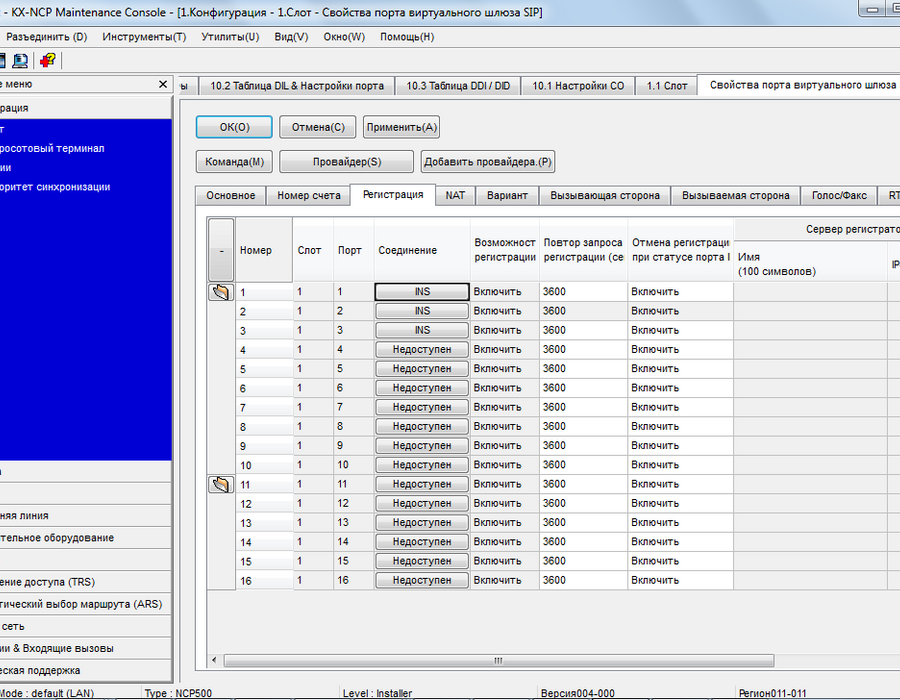Switch to the 10.1 Настройки CO tab

click(578, 86)
